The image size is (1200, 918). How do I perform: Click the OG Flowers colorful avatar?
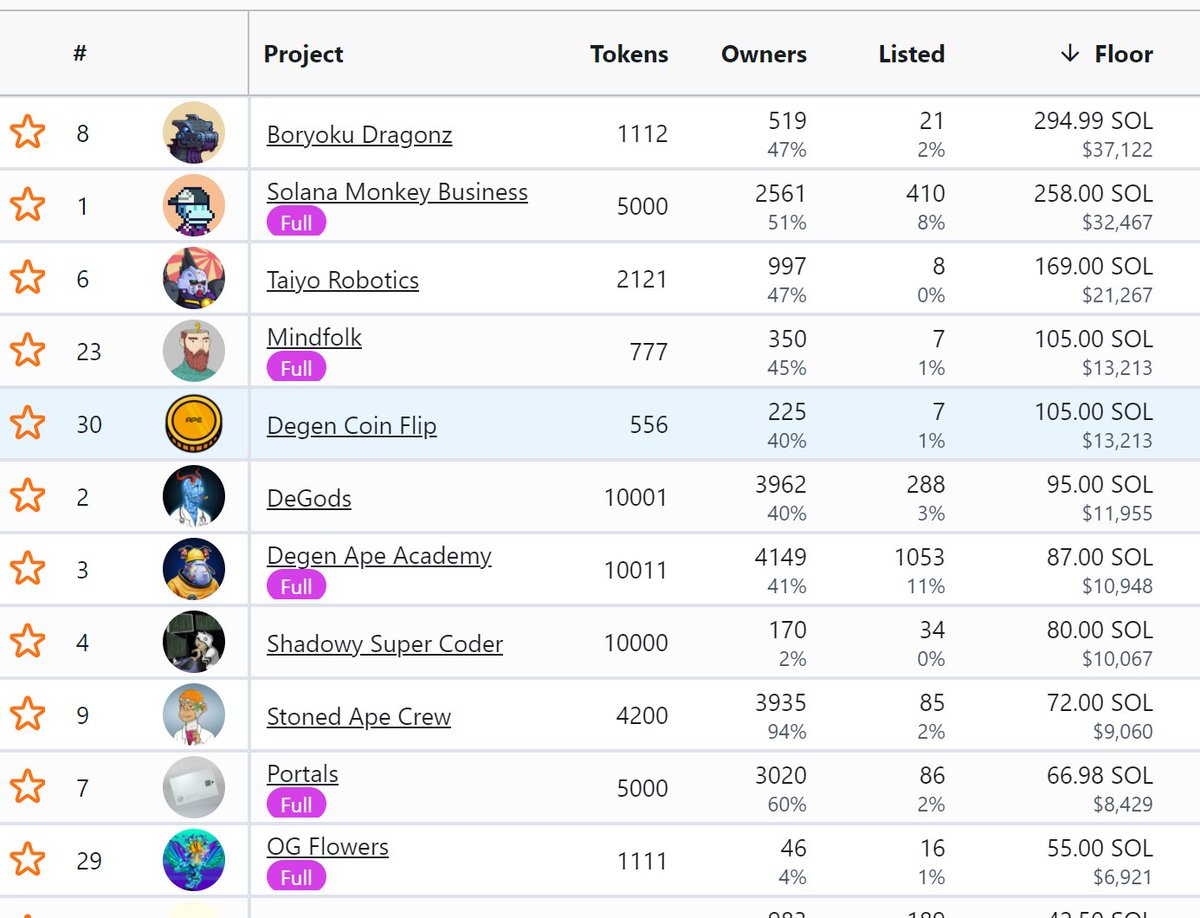pos(194,860)
